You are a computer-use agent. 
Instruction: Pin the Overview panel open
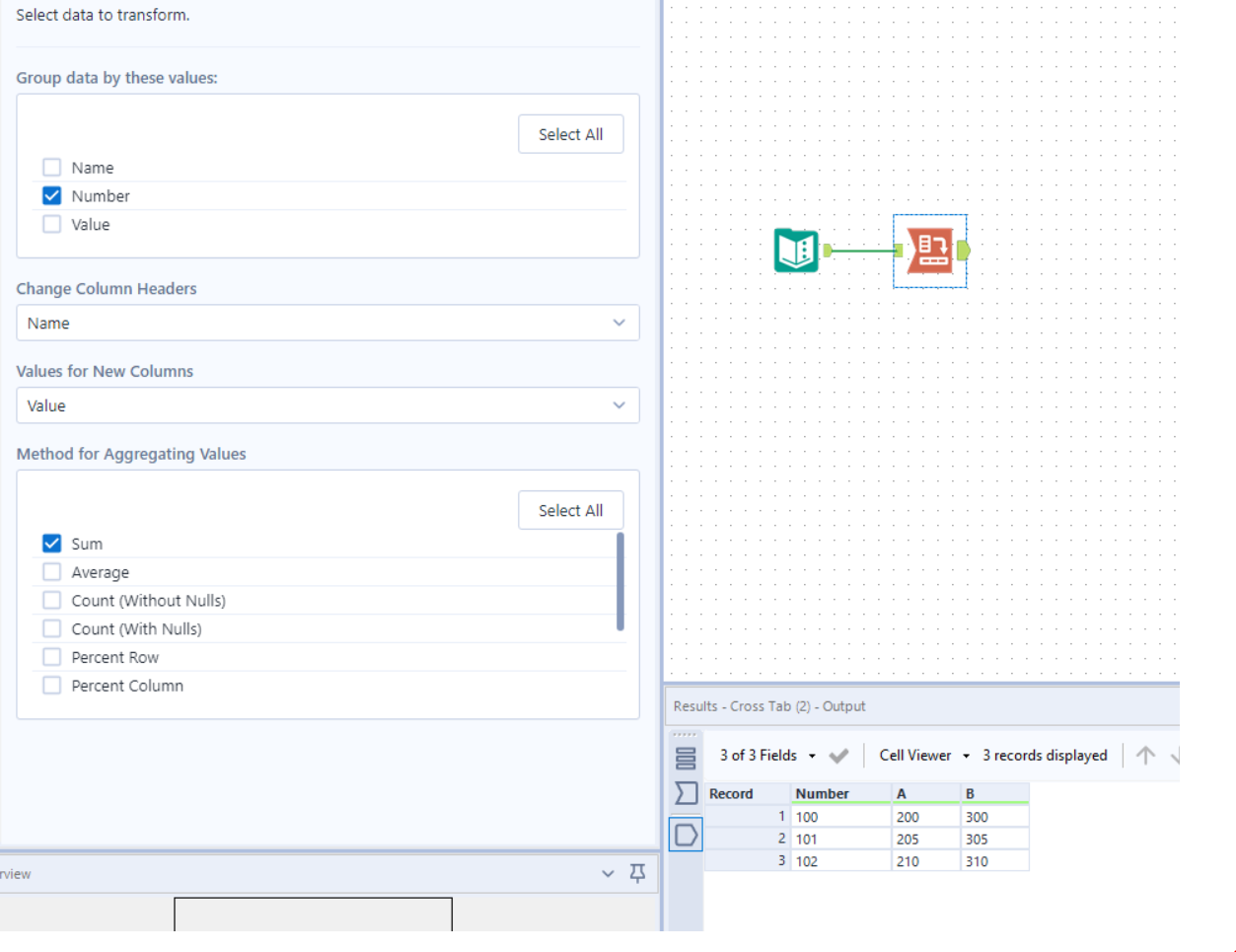pos(637,873)
